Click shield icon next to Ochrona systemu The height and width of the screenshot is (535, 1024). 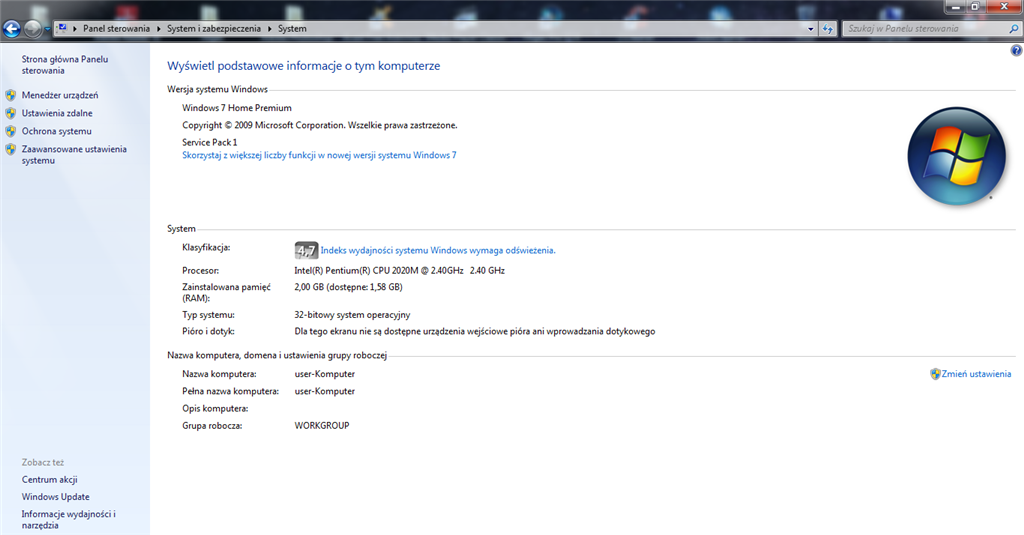(x=10, y=131)
